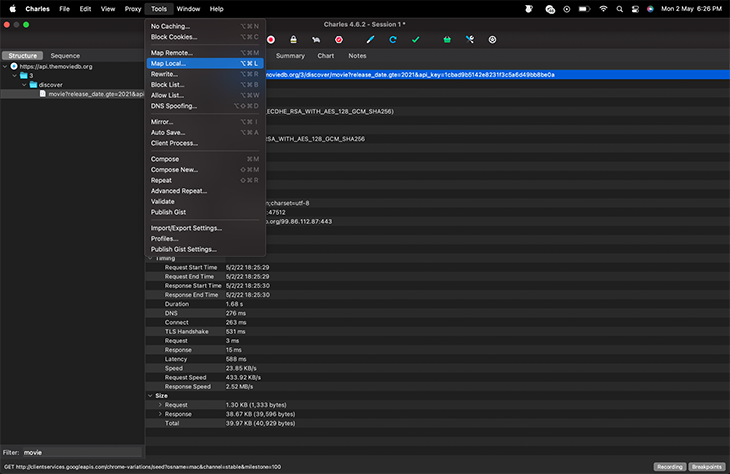Choose Rewrite from the Tools menu
Screen dimensions: 730x474
[x=164, y=74]
